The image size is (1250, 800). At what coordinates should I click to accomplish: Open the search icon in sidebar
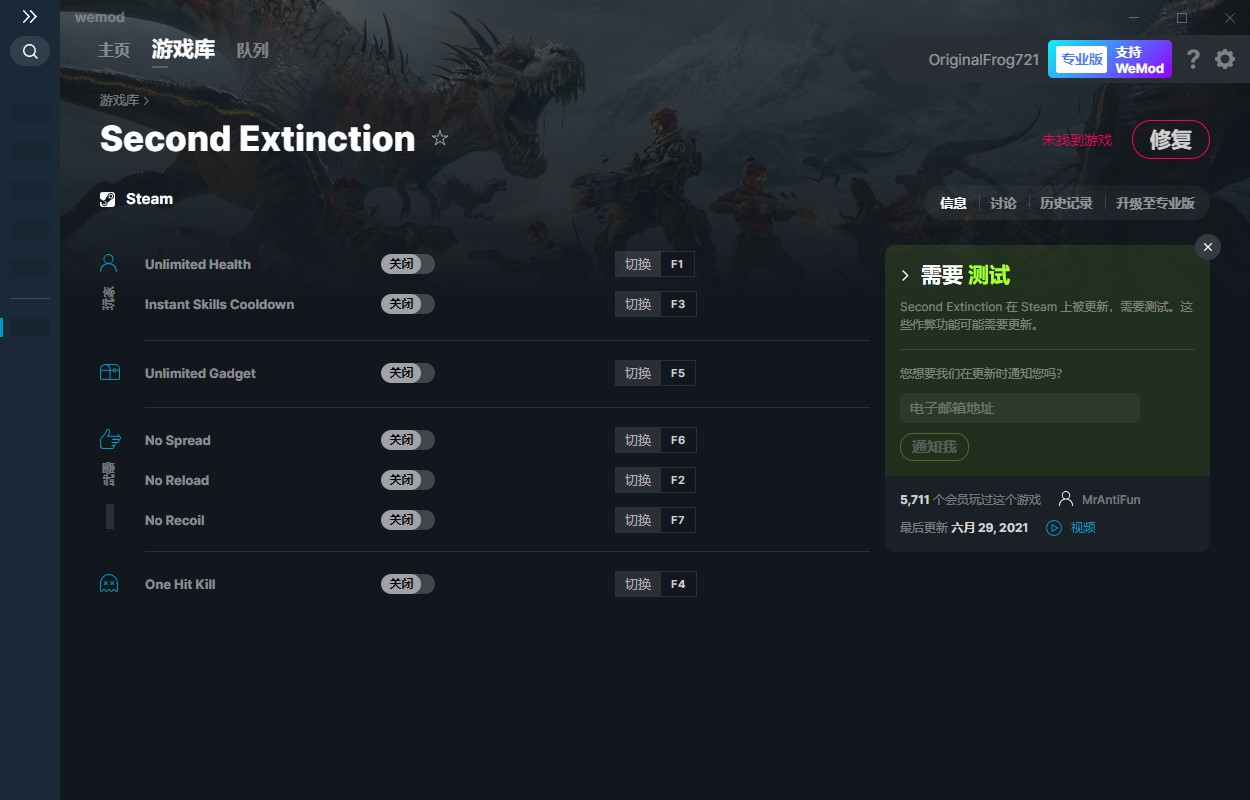(30, 51)
